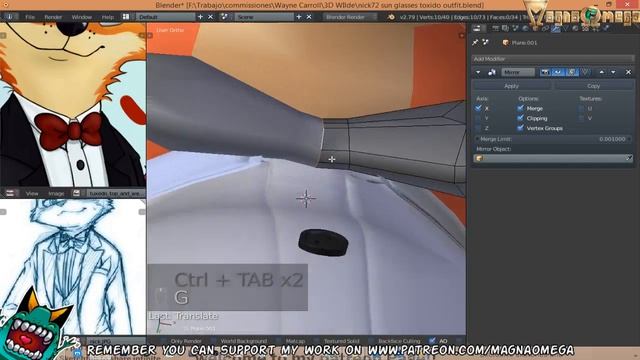This screenshot has height=360, width=640.
Task: Click the Mirror modifier type icon
Action: [492, 72]
